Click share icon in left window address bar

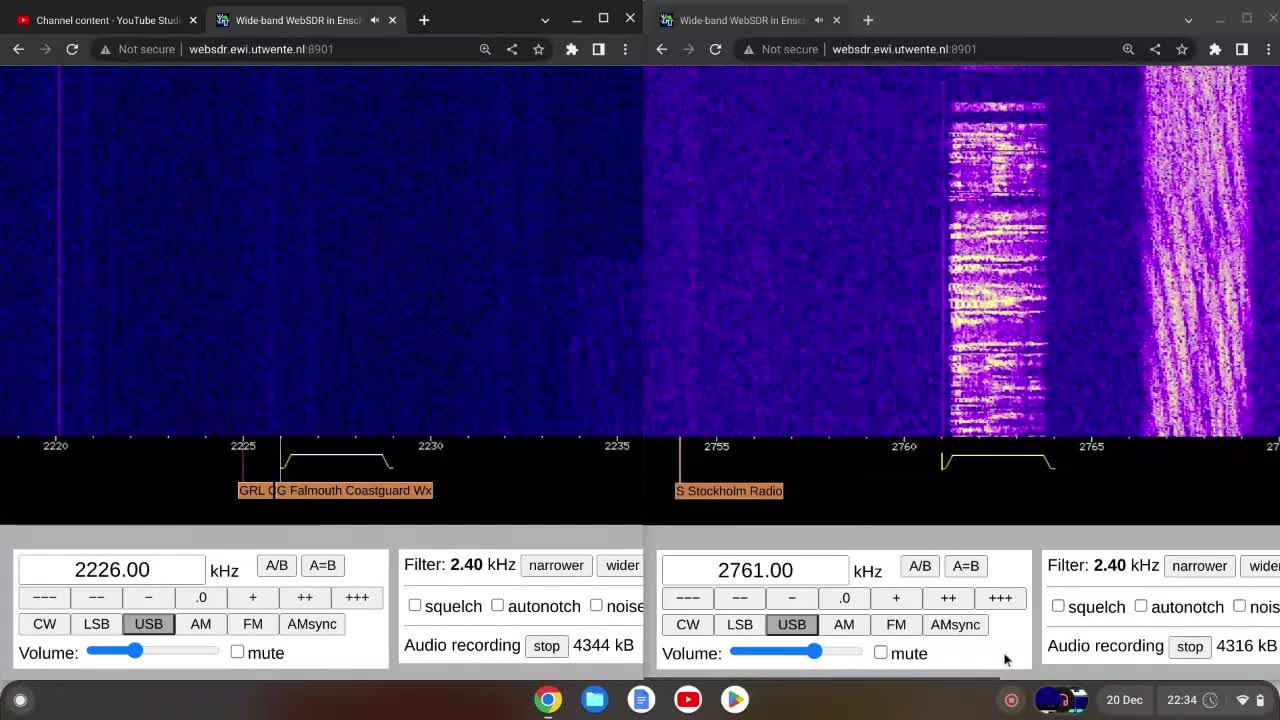[512, 49]
